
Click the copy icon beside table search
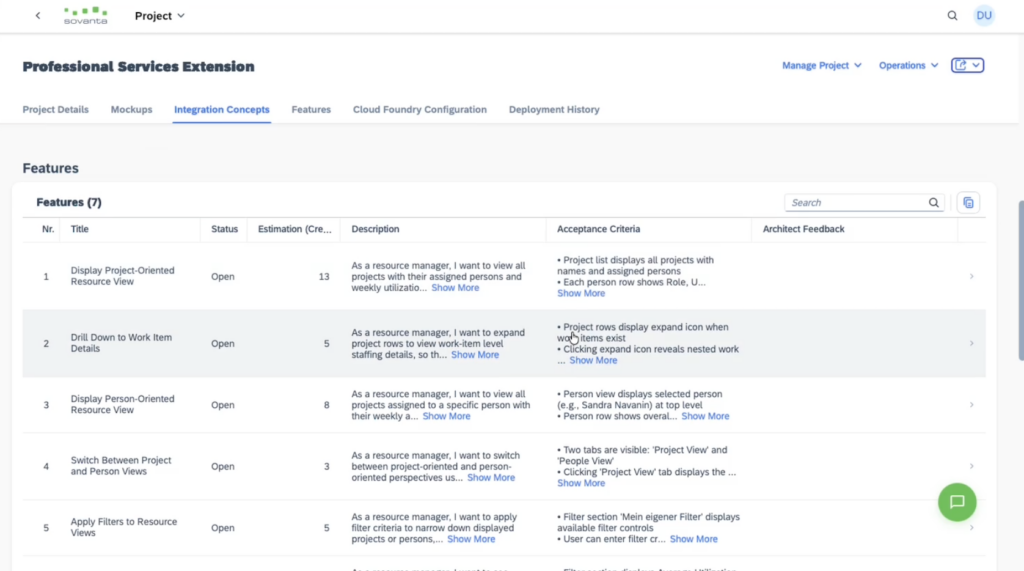(x=968, y=203)
